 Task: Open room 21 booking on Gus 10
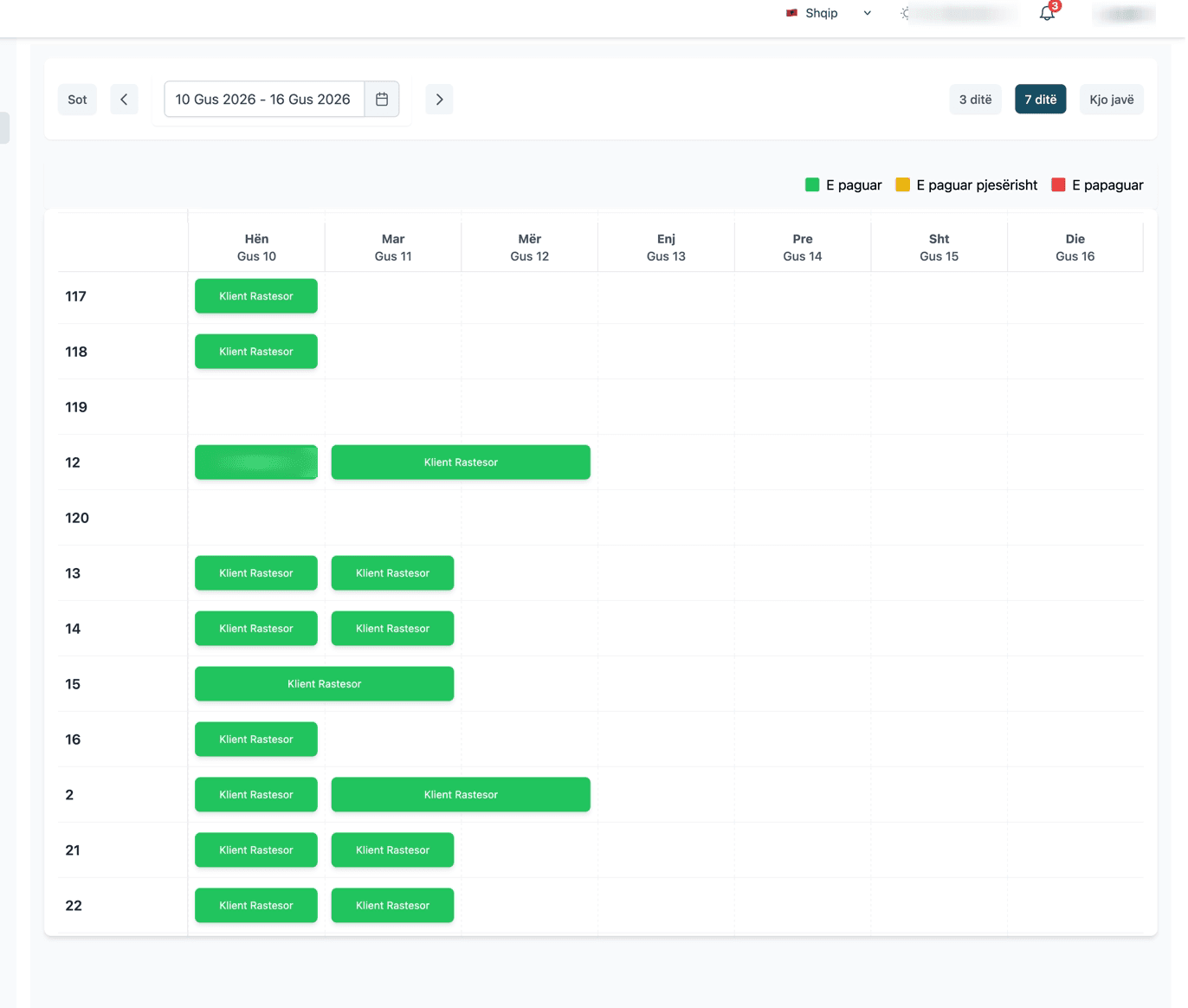click(256, 850)
